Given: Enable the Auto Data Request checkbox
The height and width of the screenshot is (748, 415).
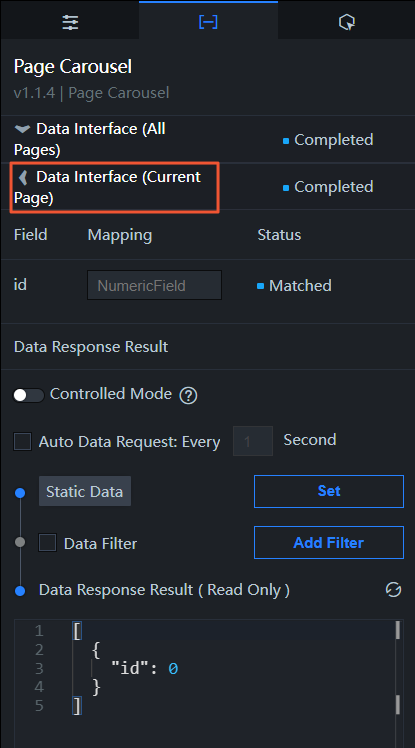Looking at the screenshot, I should tap(22, 442).
